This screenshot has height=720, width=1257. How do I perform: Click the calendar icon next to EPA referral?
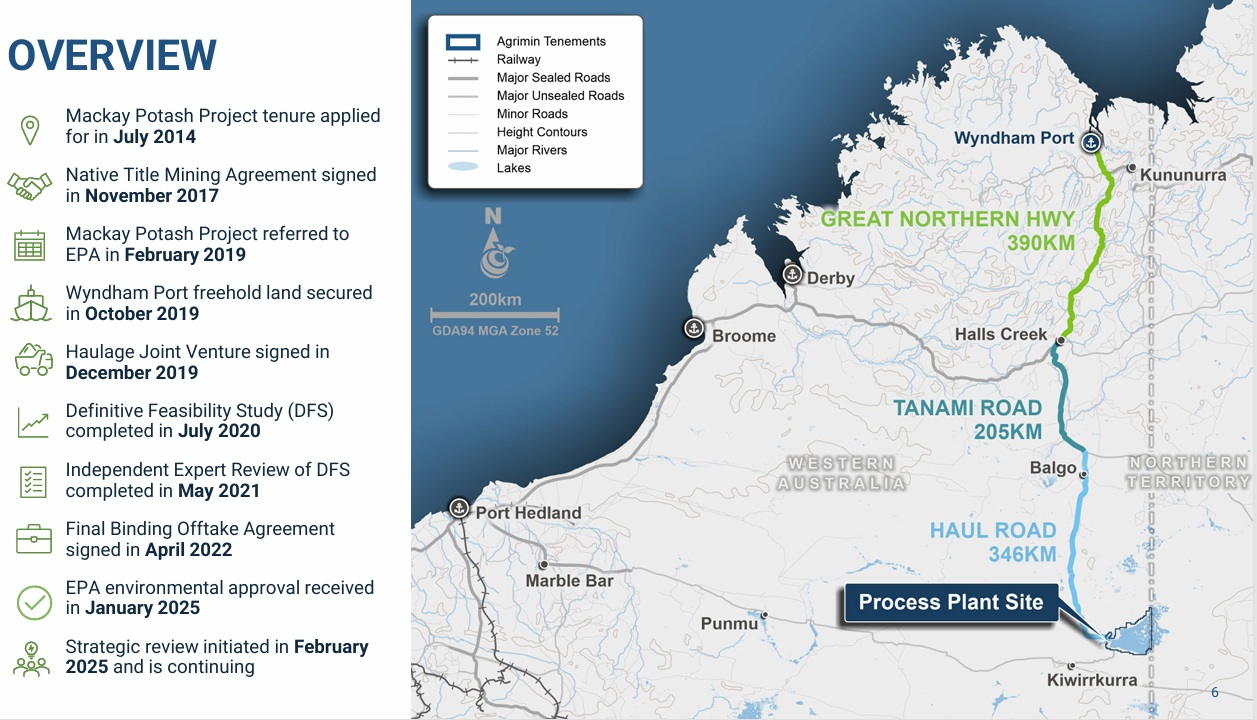(x=30, y=245)
